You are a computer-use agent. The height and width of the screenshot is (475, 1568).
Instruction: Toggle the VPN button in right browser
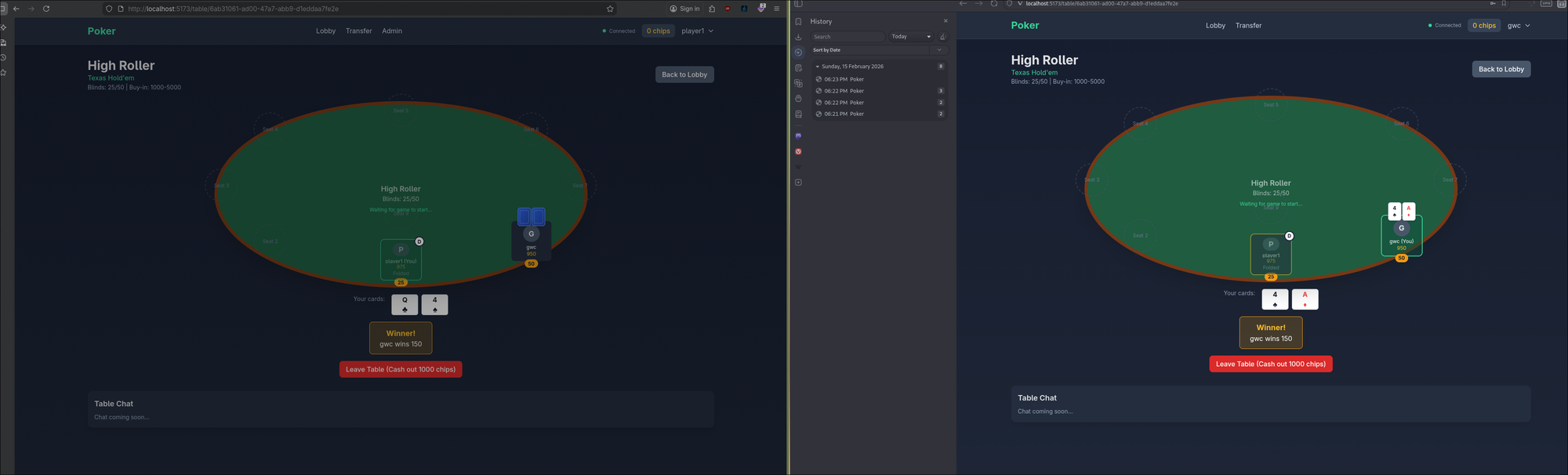pos(1546,4)
